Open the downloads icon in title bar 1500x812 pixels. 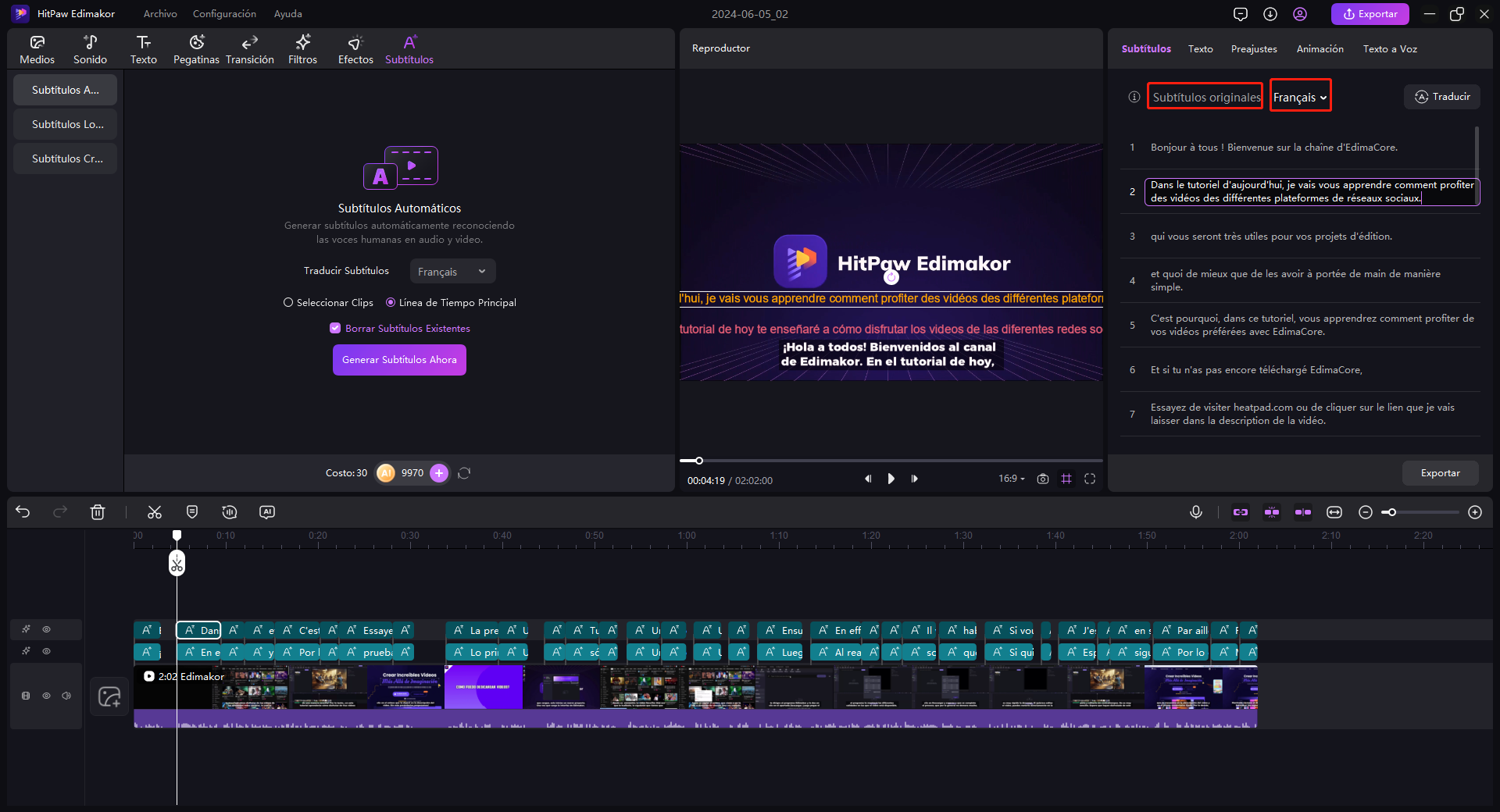click(1270, 14)
